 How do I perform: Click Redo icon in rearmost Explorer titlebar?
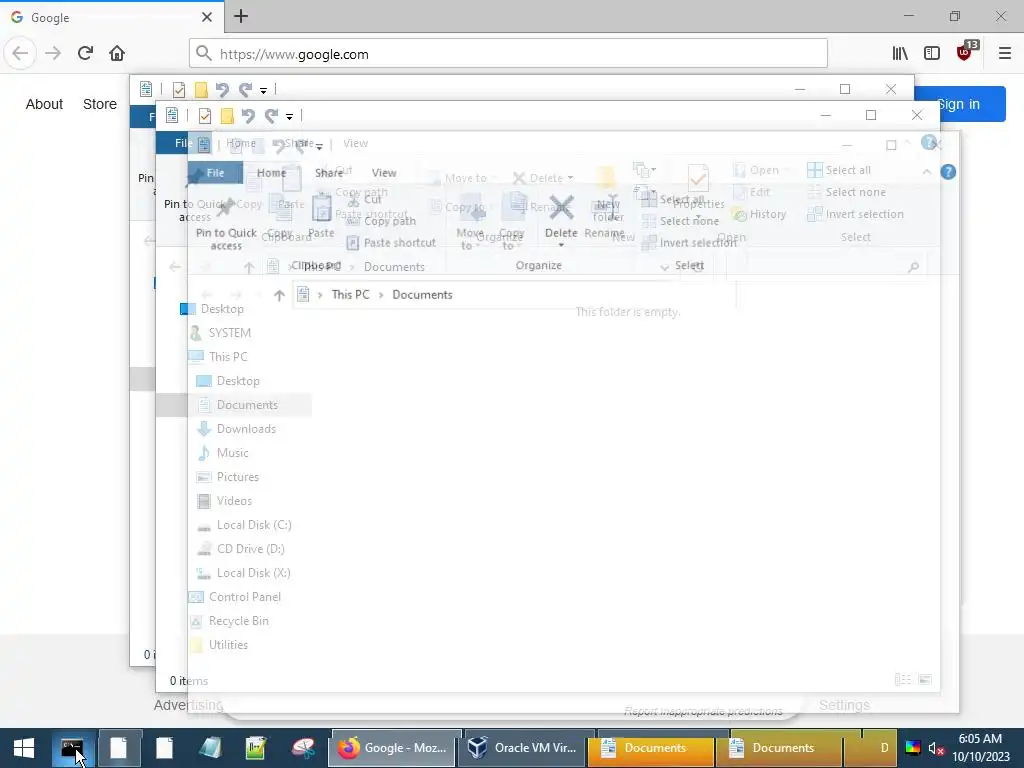click(246, 89)
